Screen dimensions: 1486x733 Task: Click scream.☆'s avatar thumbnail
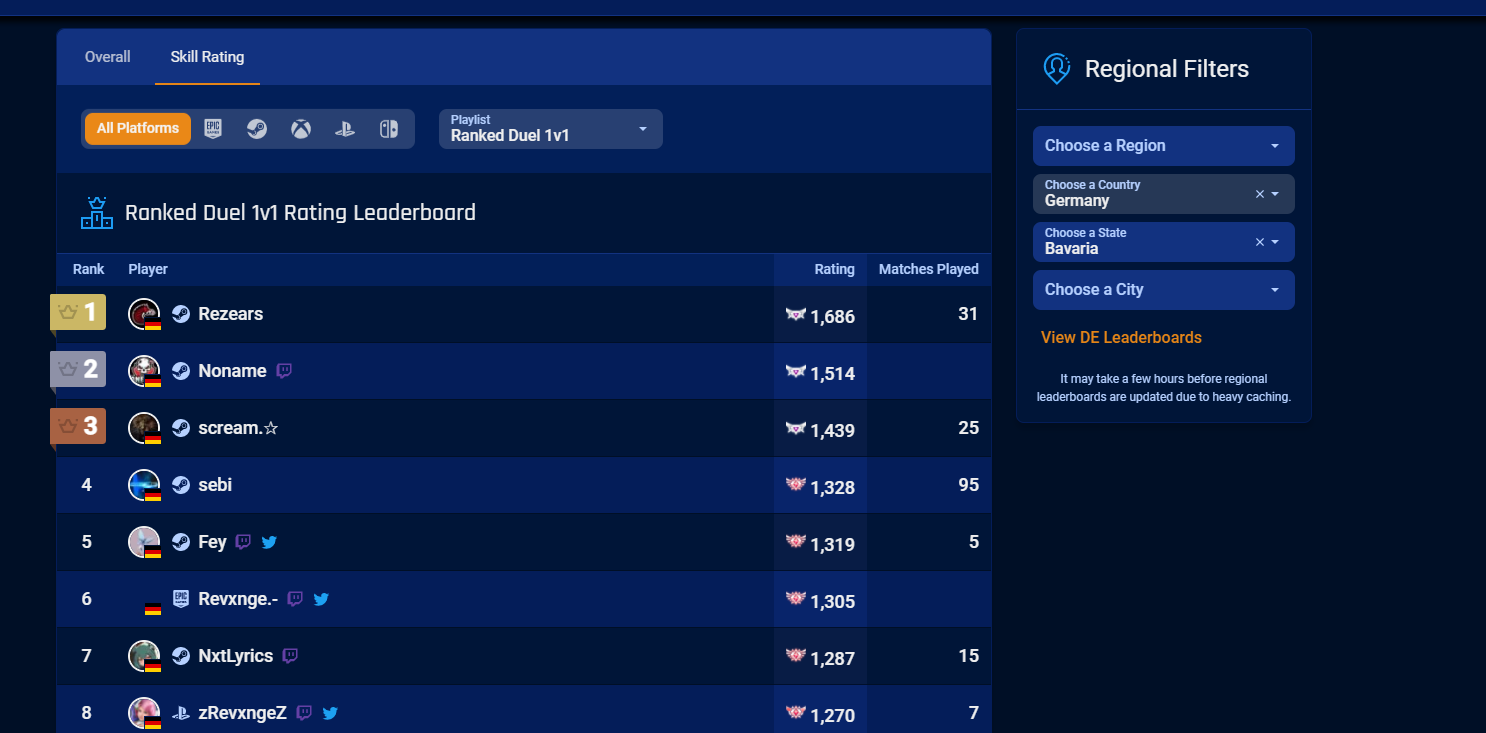(144, 428)
